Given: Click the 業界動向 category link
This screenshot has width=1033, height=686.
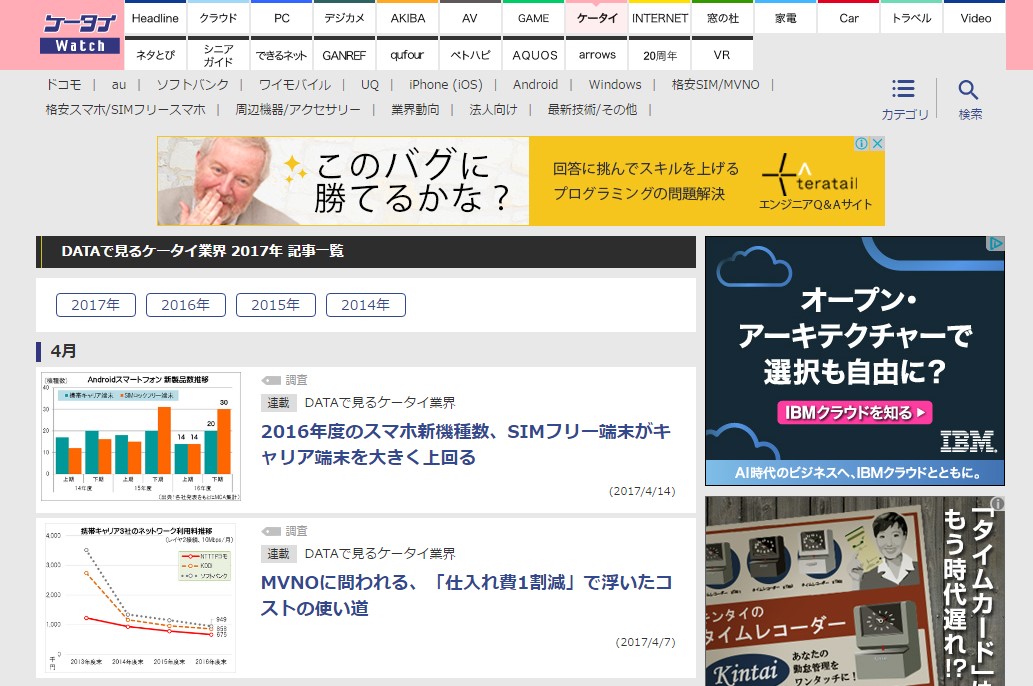Looking at the screenshot, I should pyautogui.click(x=415, y=109).
